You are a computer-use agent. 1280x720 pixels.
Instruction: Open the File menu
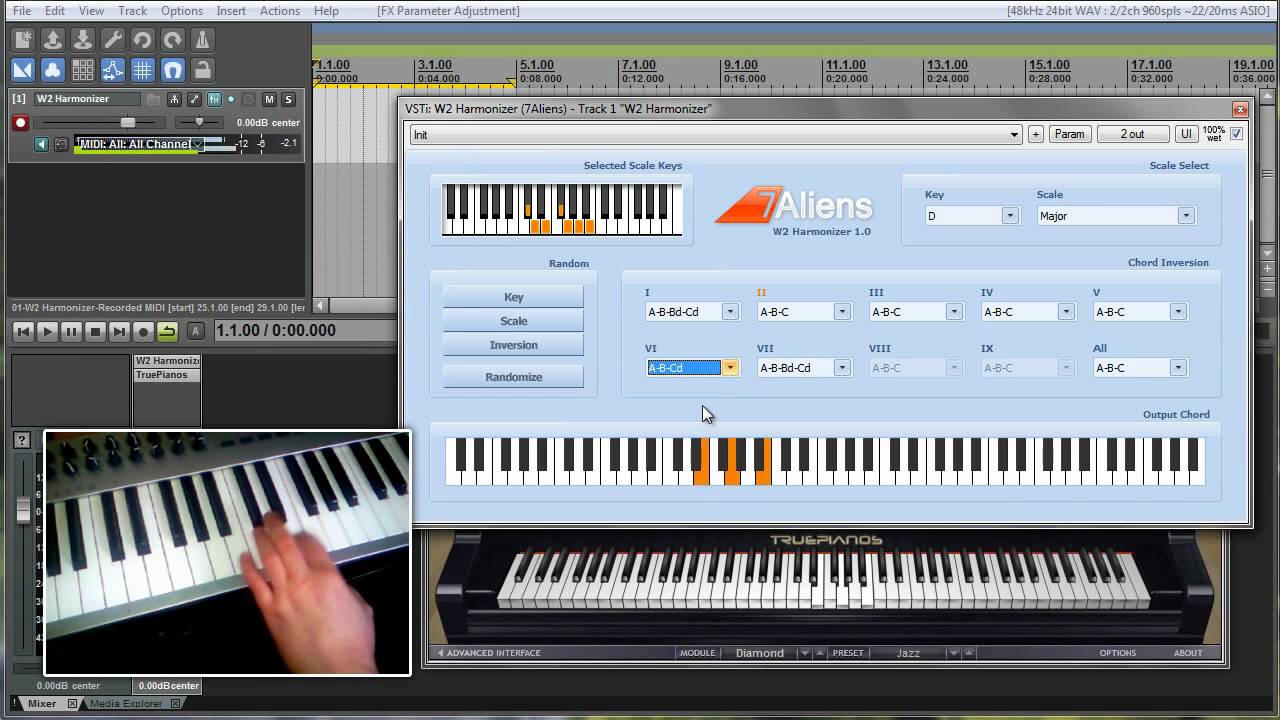22,11
